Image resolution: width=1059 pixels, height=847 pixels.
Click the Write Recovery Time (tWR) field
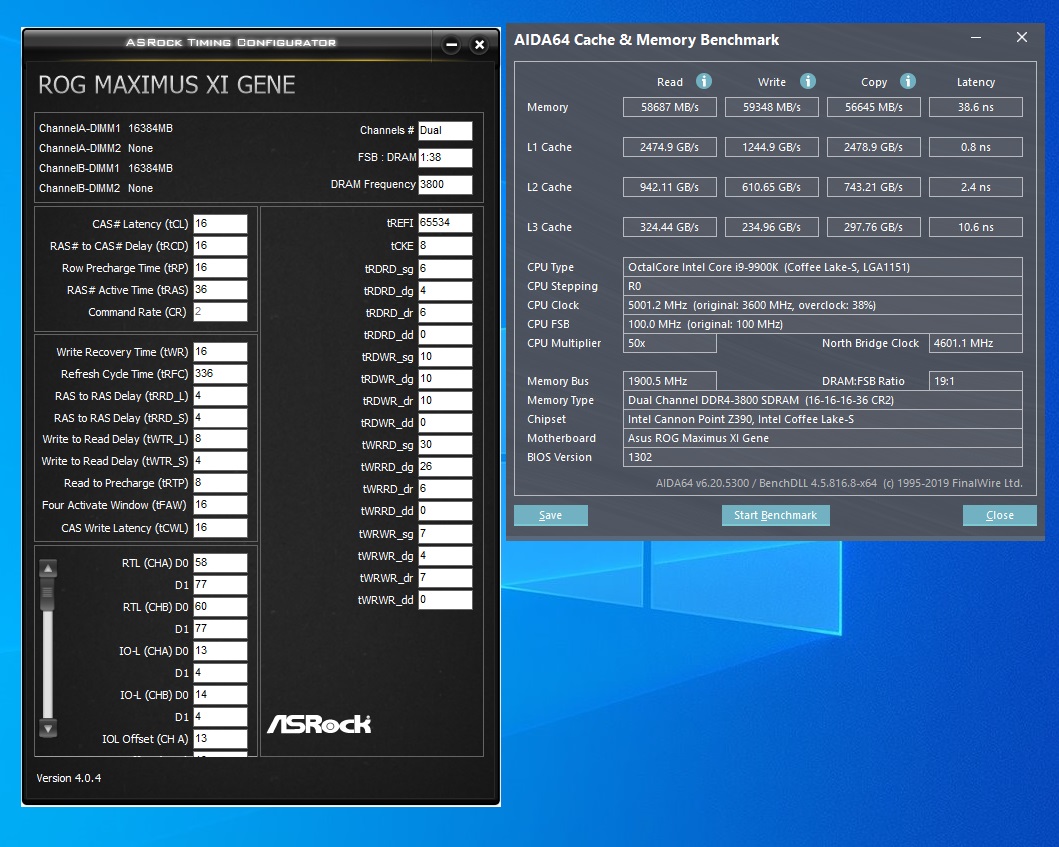pyautogui.click(x=220, y=352)
